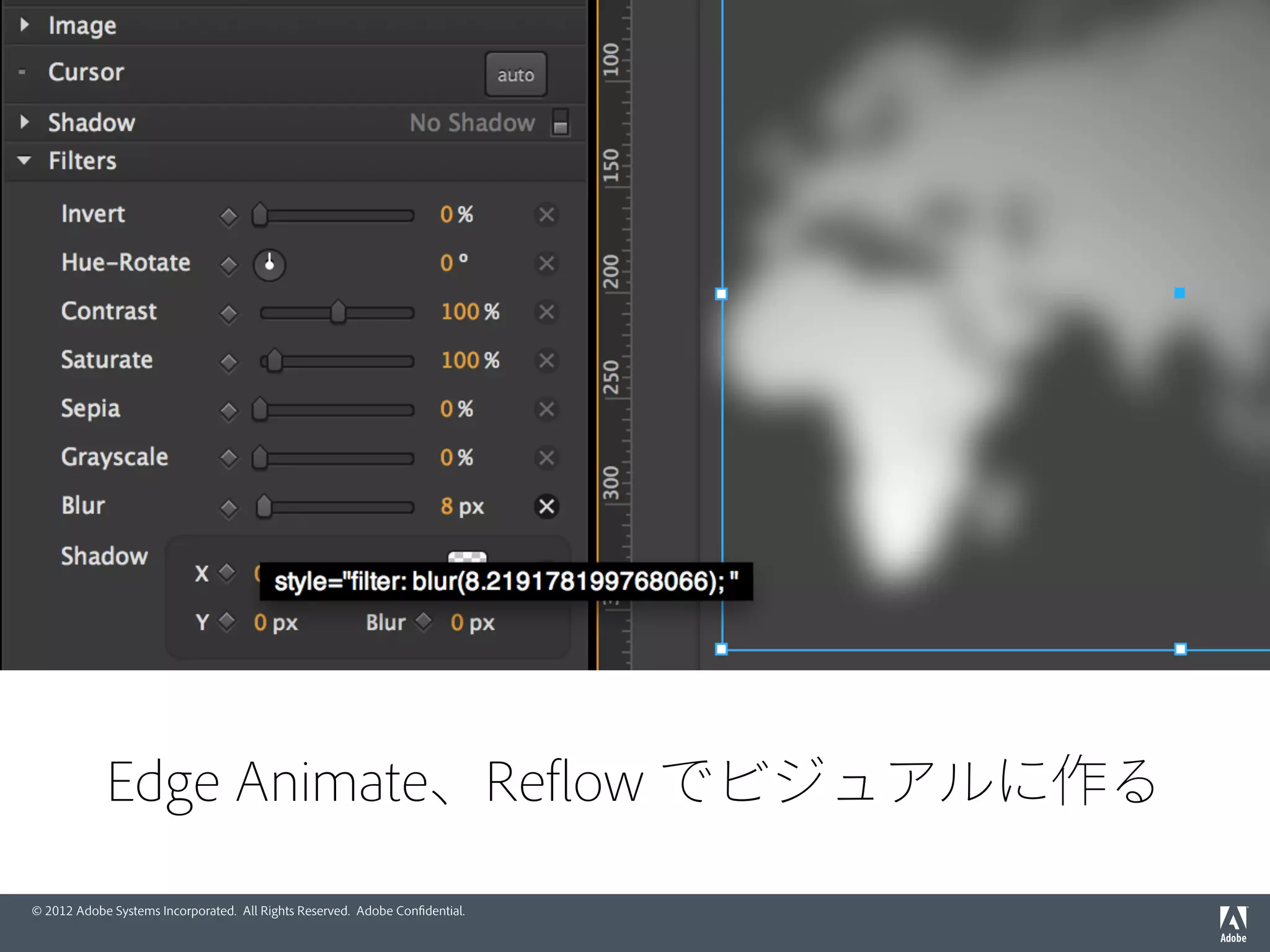This screenshot has height=952, width=1270.
Task: Select the bottom-left corner selection handle
Action: click(721, 649)
